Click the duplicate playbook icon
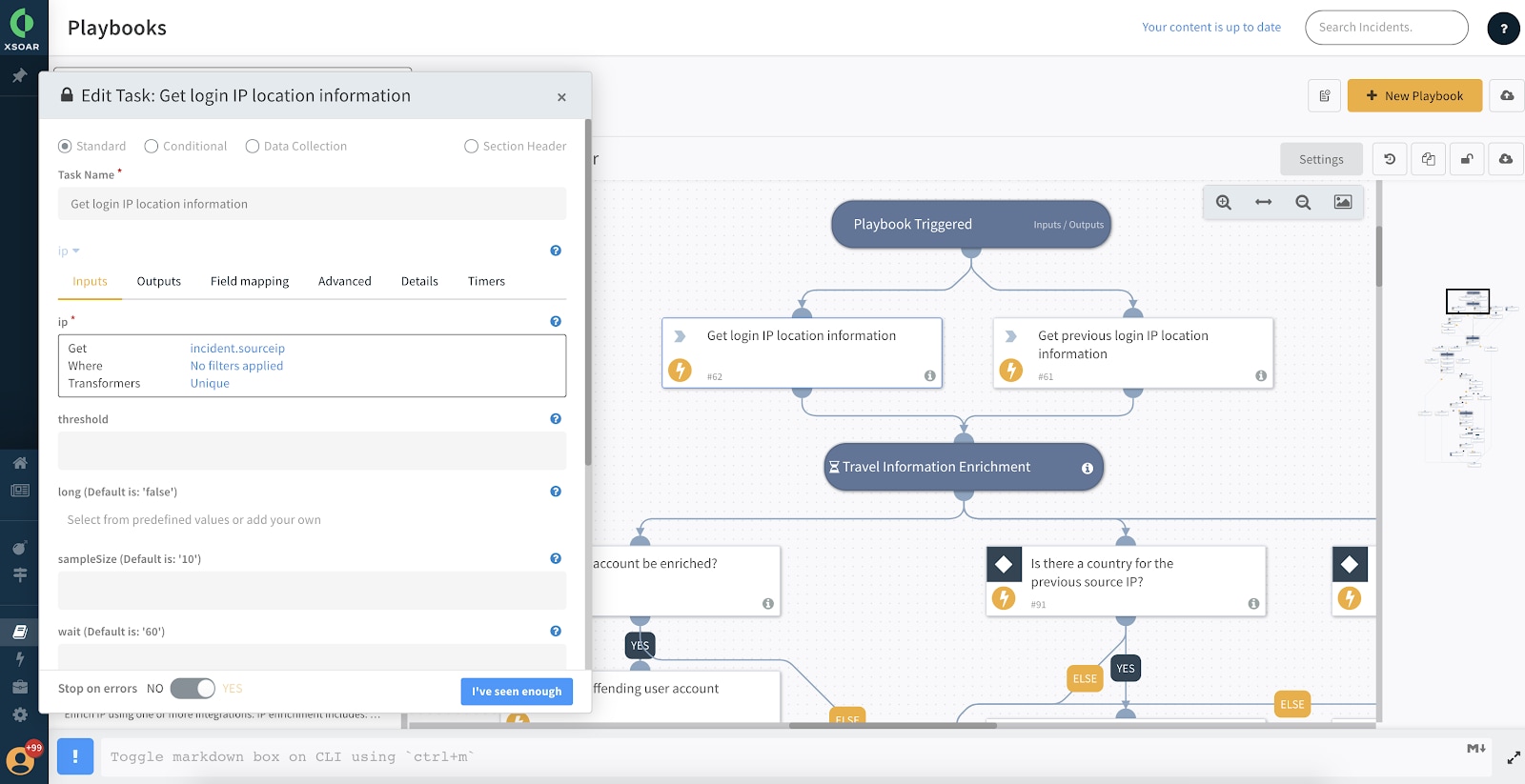Image resolution: width=1525 pixels, height=784 pixels. (1428, 159)
